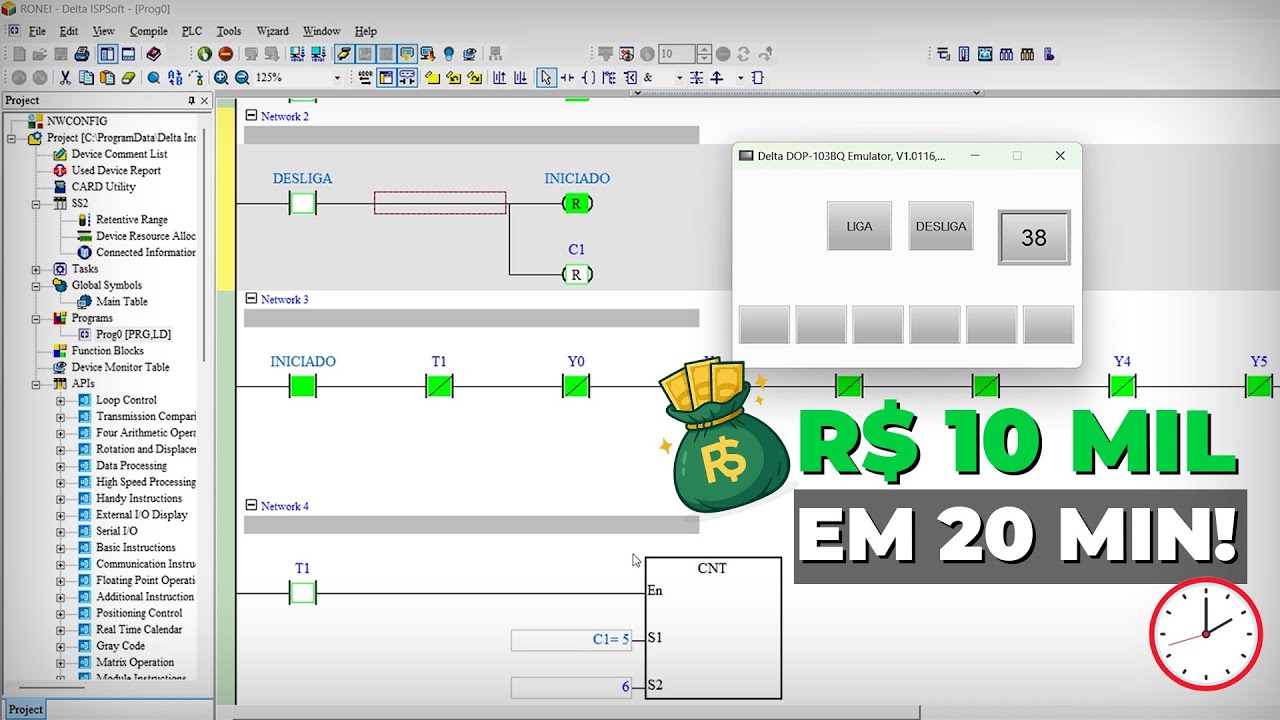Select the Insert Coil ladder tool

click(588, 77)
